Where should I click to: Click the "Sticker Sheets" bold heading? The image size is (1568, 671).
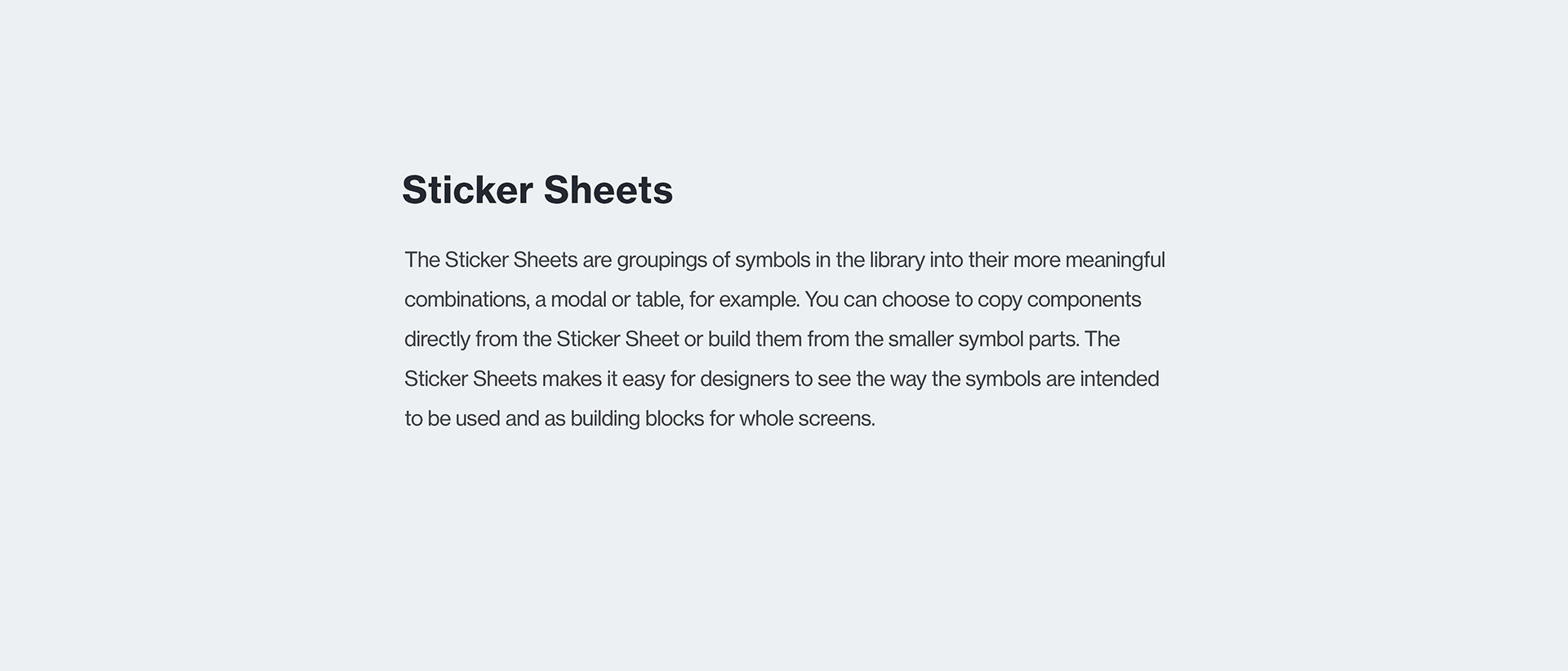coord(537,190)
